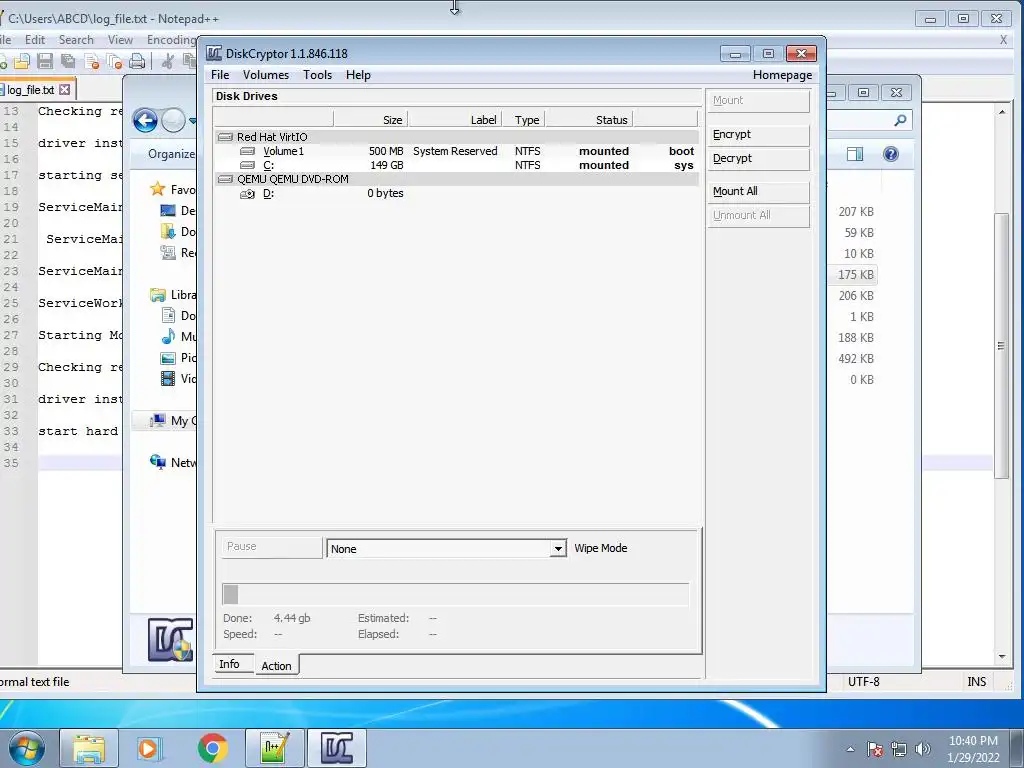Click the Status column header
This screenshot has height=768, width=1024.
[589, 120]
